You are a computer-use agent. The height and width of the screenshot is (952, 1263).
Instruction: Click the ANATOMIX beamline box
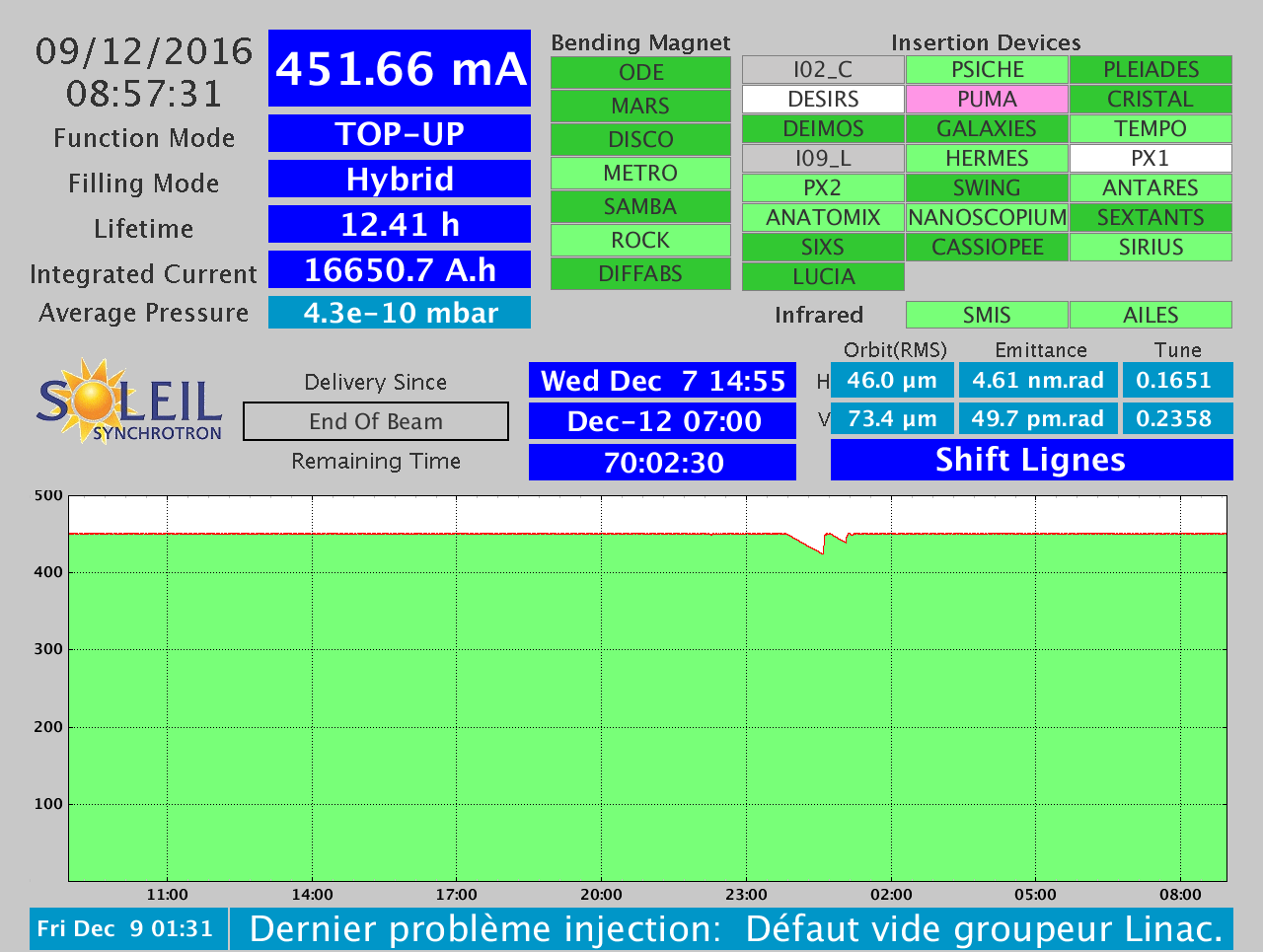click(823, 218)
